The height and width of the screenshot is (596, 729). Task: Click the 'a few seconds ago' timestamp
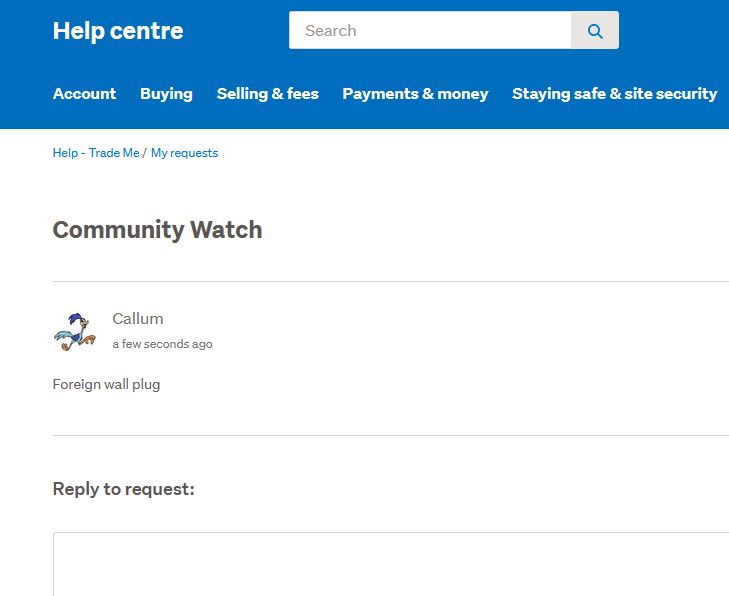[x=162, y=344]
